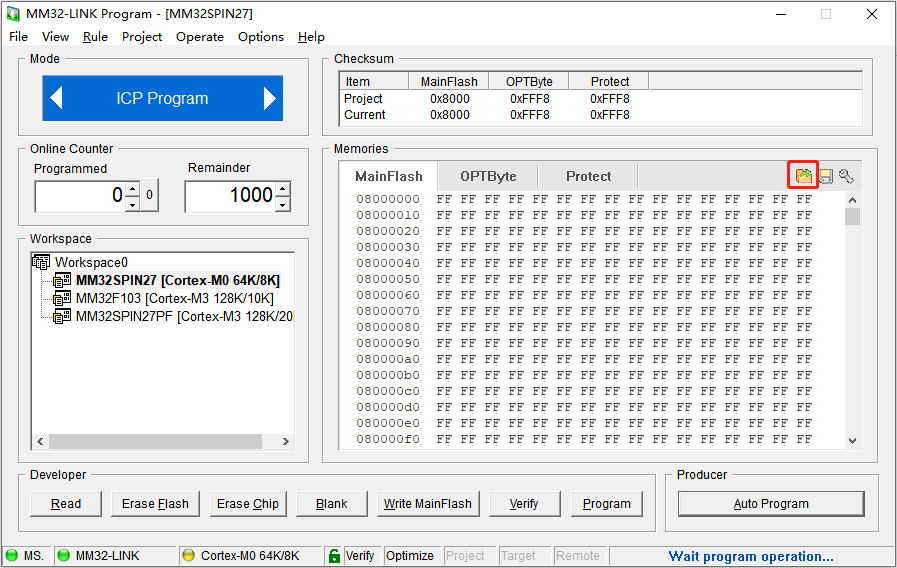Click the Programmed counter input field
The height and width of the screenshot is (568, 897).
coord(80,196)
